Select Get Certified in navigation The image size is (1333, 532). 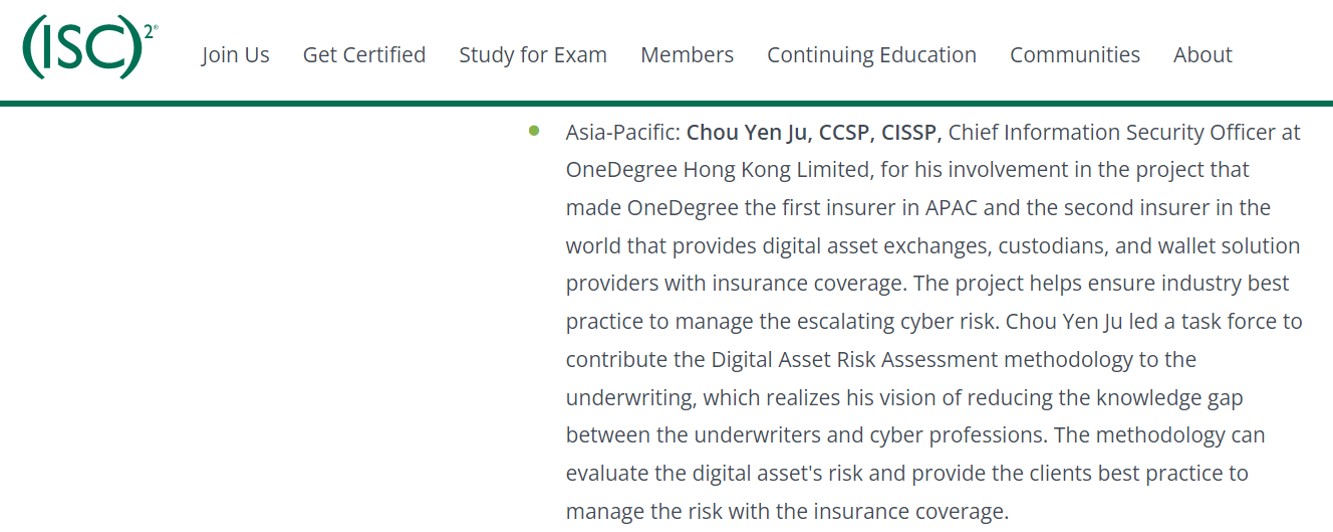364,55
